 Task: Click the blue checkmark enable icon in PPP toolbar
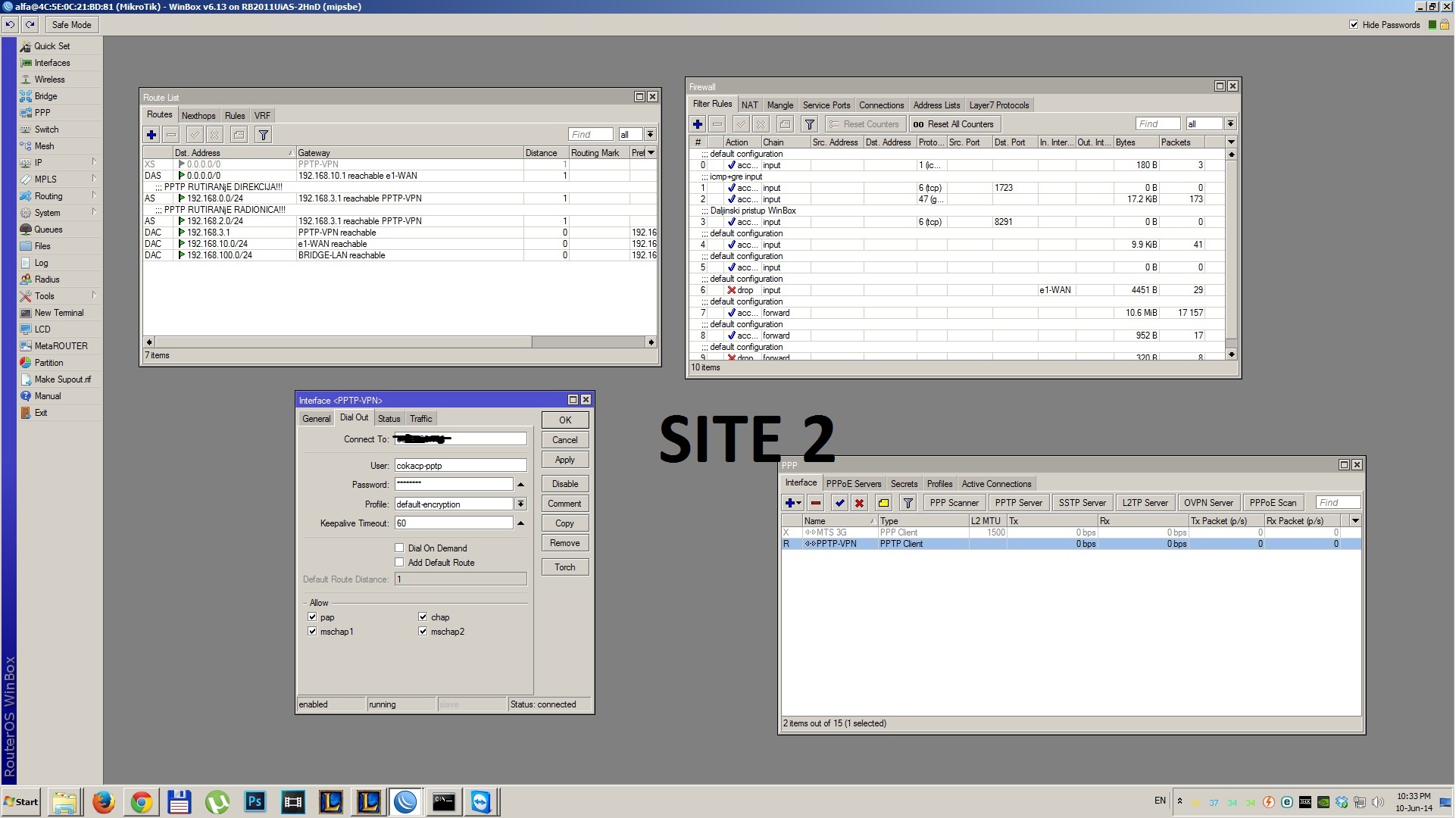tap(839, 503)
